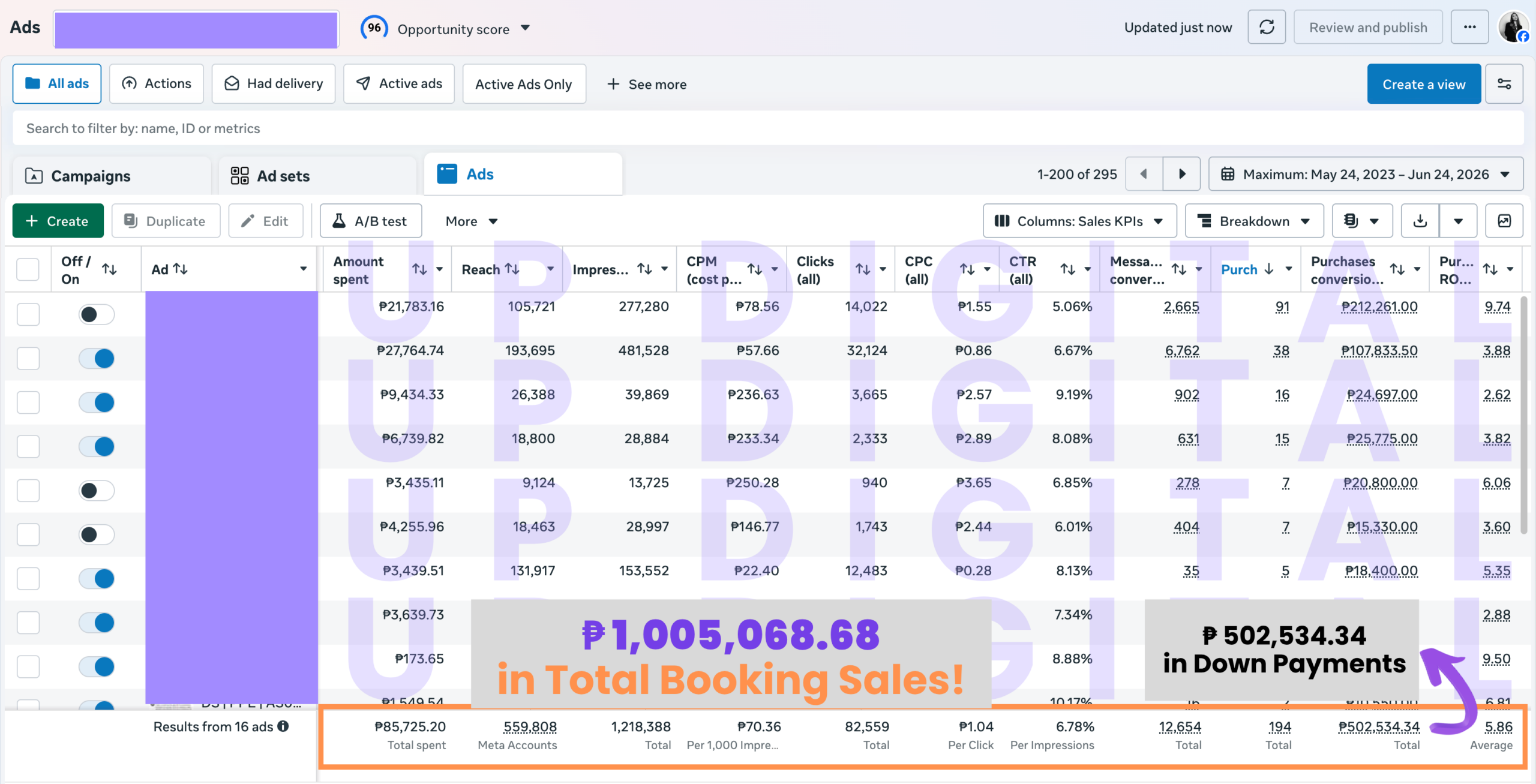Click the view settings sliders icon
The height and width of the screenshot is (784, 1536).
1504,84
